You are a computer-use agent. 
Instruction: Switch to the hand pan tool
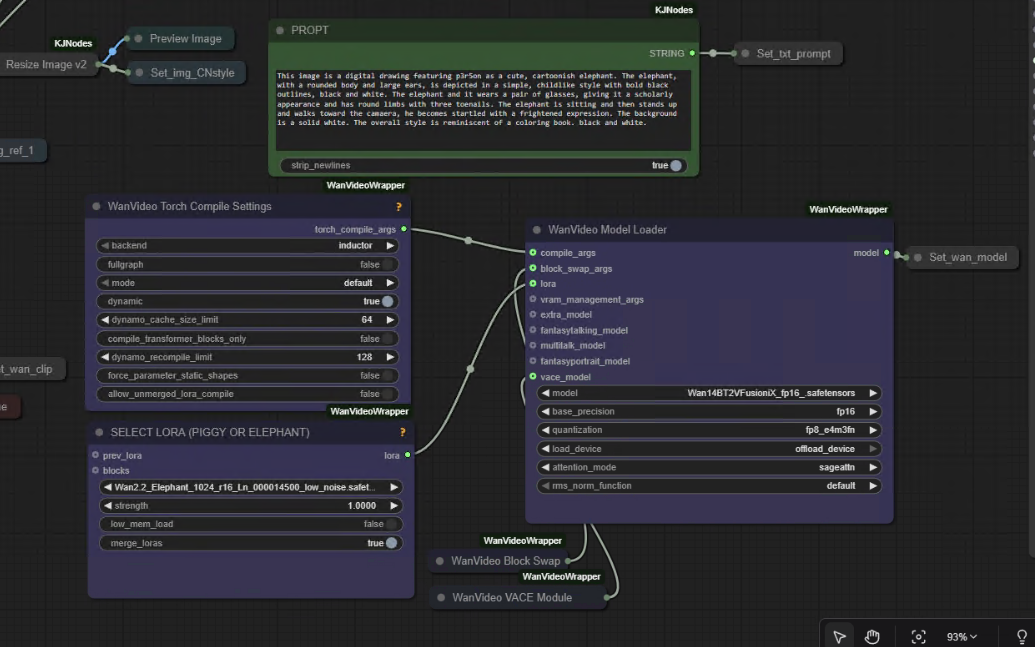pos(872,636)
